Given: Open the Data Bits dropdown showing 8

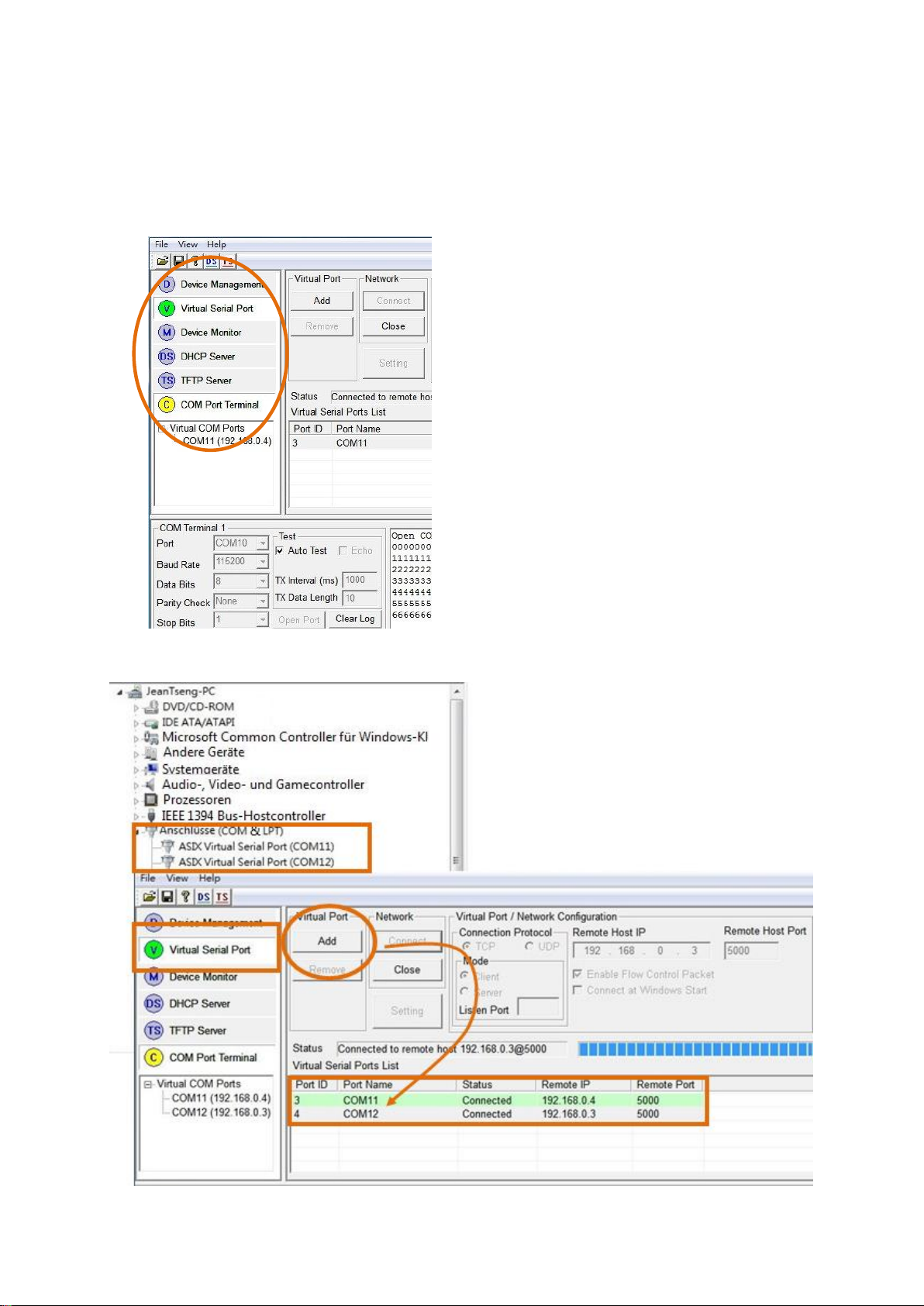Looking at the screenshot, I should [263, 582].
